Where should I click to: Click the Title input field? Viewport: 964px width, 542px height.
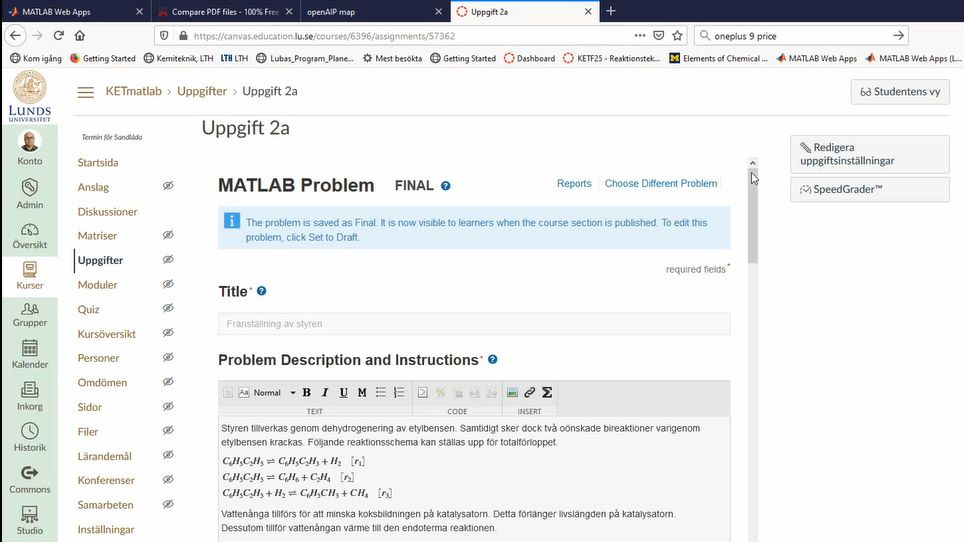pyautogui.click(x=474, y=324)
